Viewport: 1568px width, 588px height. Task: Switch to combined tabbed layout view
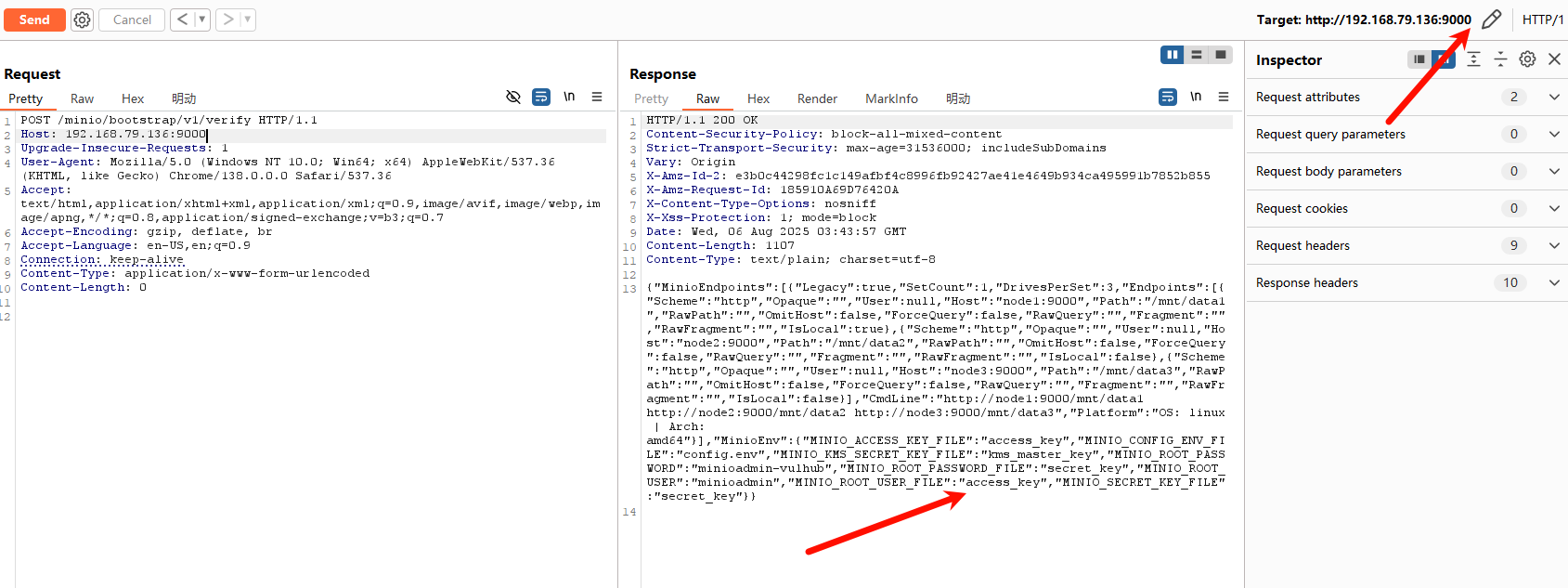click(1221, 55)
